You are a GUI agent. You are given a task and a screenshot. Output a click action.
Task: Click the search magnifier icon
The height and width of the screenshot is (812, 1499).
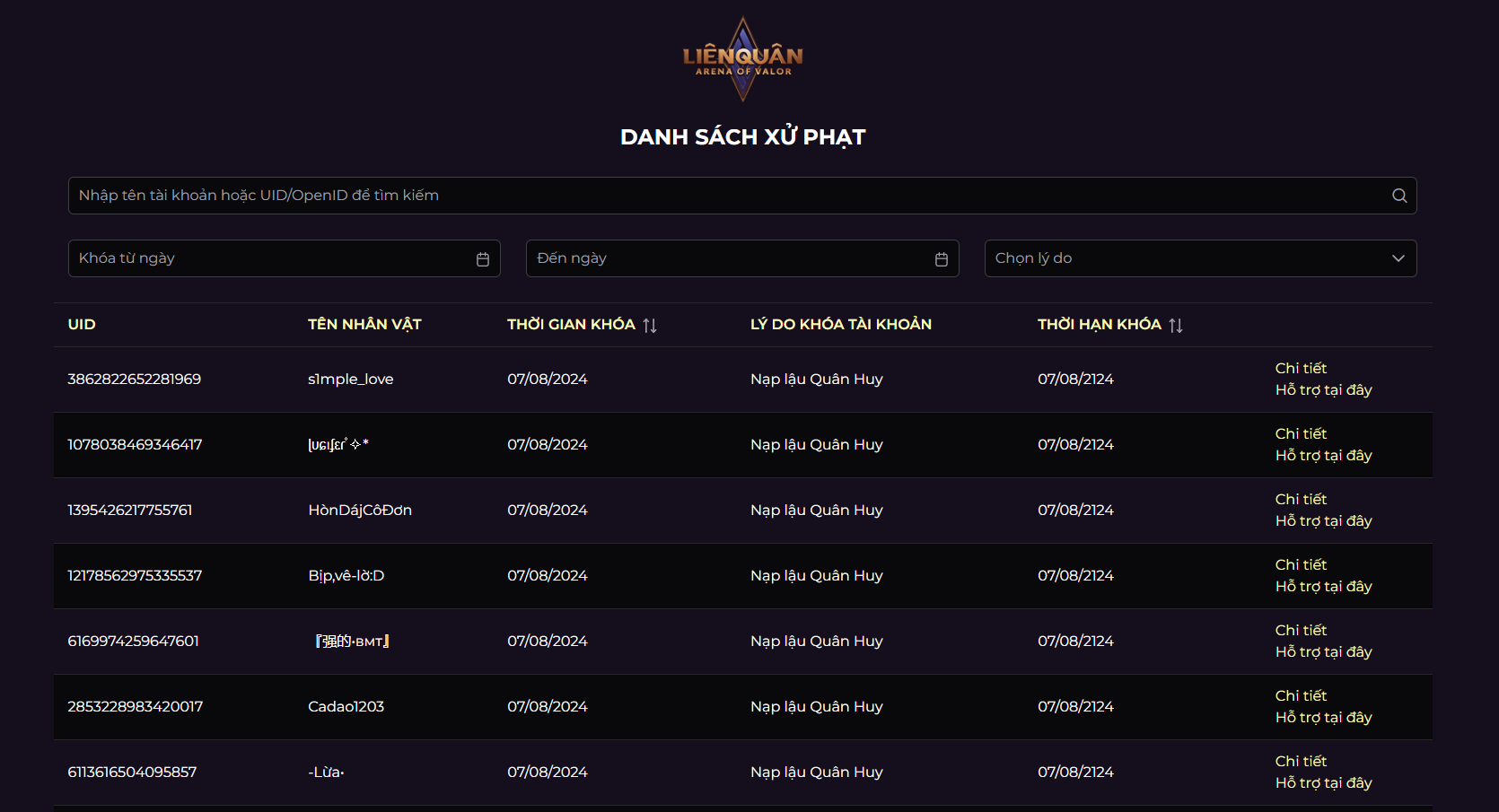coord(1398,196)
